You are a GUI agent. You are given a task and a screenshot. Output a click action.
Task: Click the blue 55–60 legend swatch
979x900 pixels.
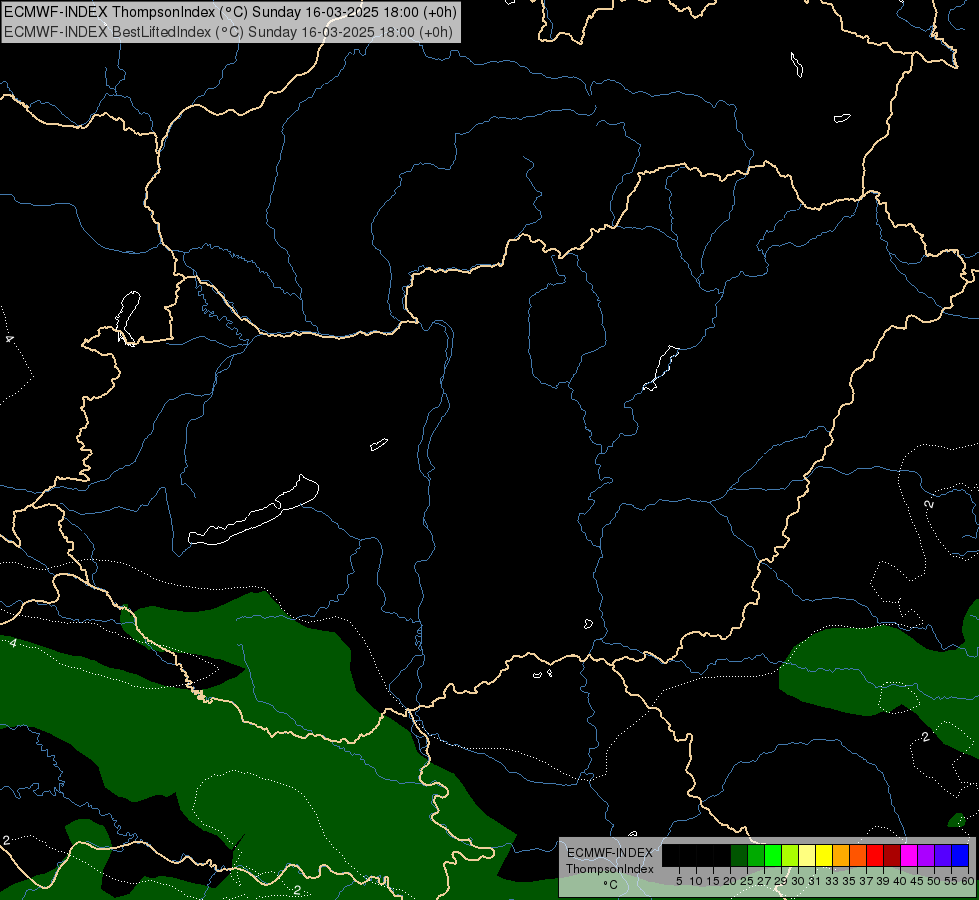pyautogui.click(x=961, y=855)
